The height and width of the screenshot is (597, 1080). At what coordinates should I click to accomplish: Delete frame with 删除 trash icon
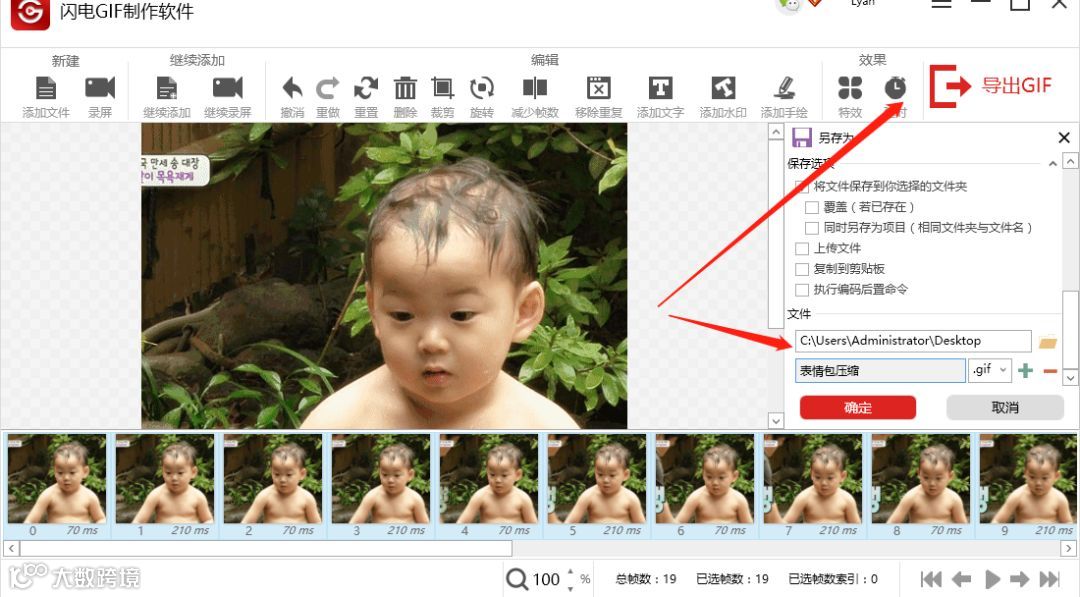405,88
